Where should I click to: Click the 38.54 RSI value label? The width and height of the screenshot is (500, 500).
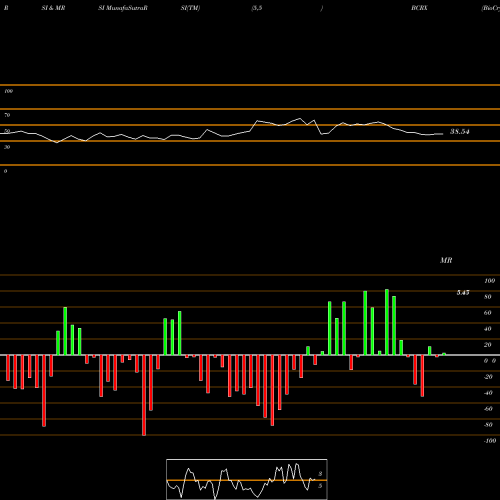pos(460,131)
